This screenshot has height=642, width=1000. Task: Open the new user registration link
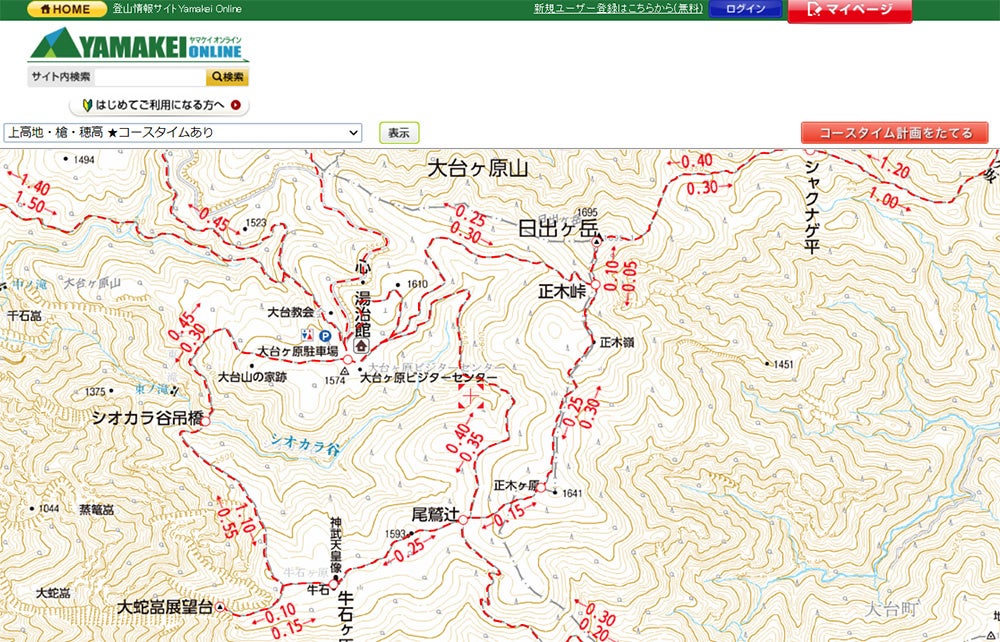point(618,9)
